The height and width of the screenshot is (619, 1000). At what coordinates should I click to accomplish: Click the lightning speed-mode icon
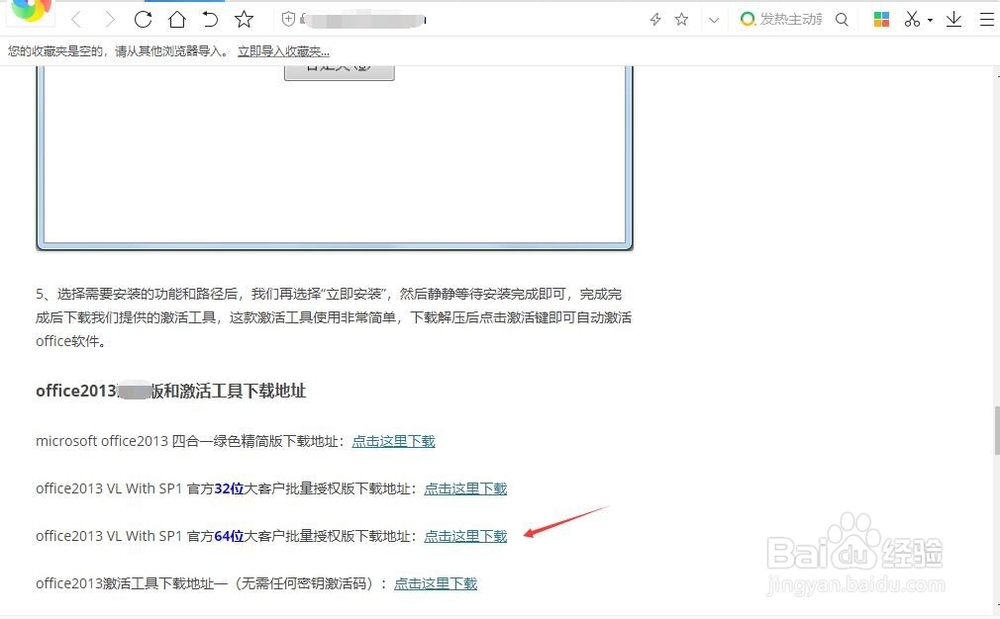655,20
